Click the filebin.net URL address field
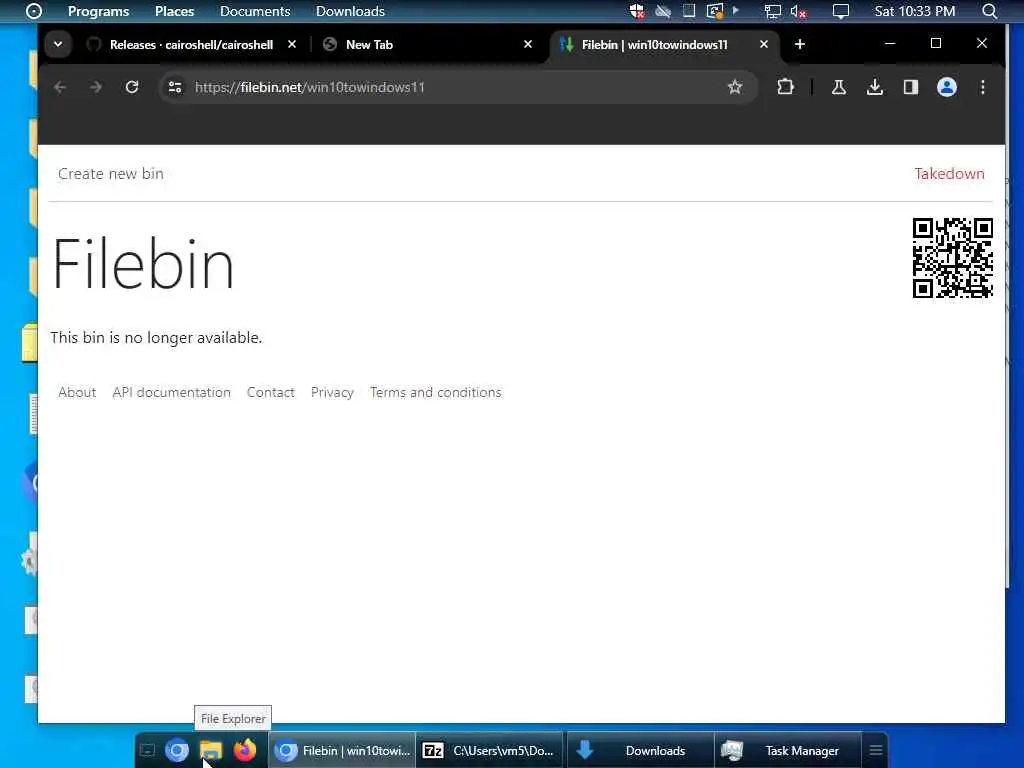1024x768 pixels. (x=457, y=87)
